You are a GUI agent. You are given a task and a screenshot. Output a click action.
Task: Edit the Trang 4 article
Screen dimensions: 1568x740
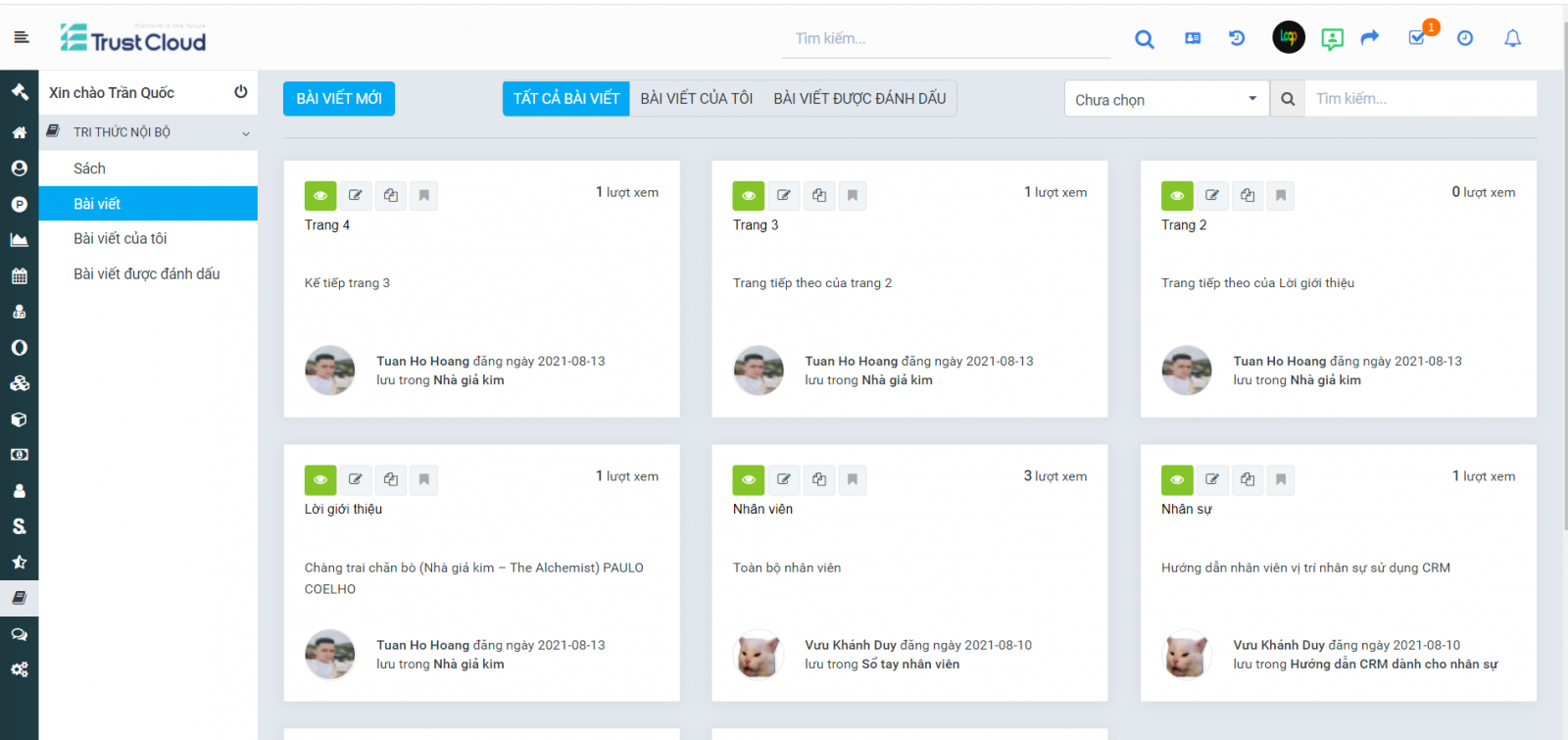356,196
